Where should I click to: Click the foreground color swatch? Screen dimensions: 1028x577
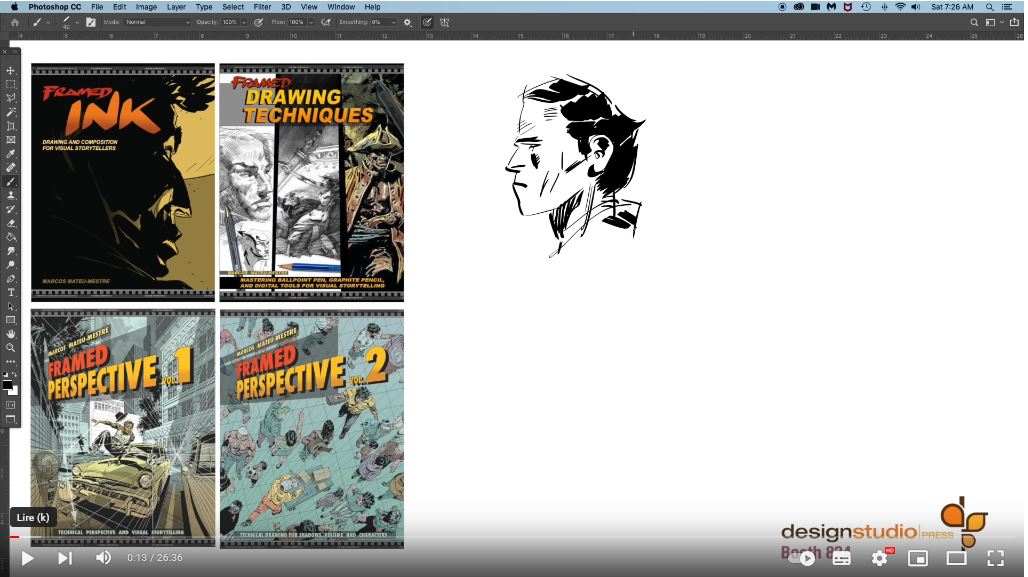[7, 384]
